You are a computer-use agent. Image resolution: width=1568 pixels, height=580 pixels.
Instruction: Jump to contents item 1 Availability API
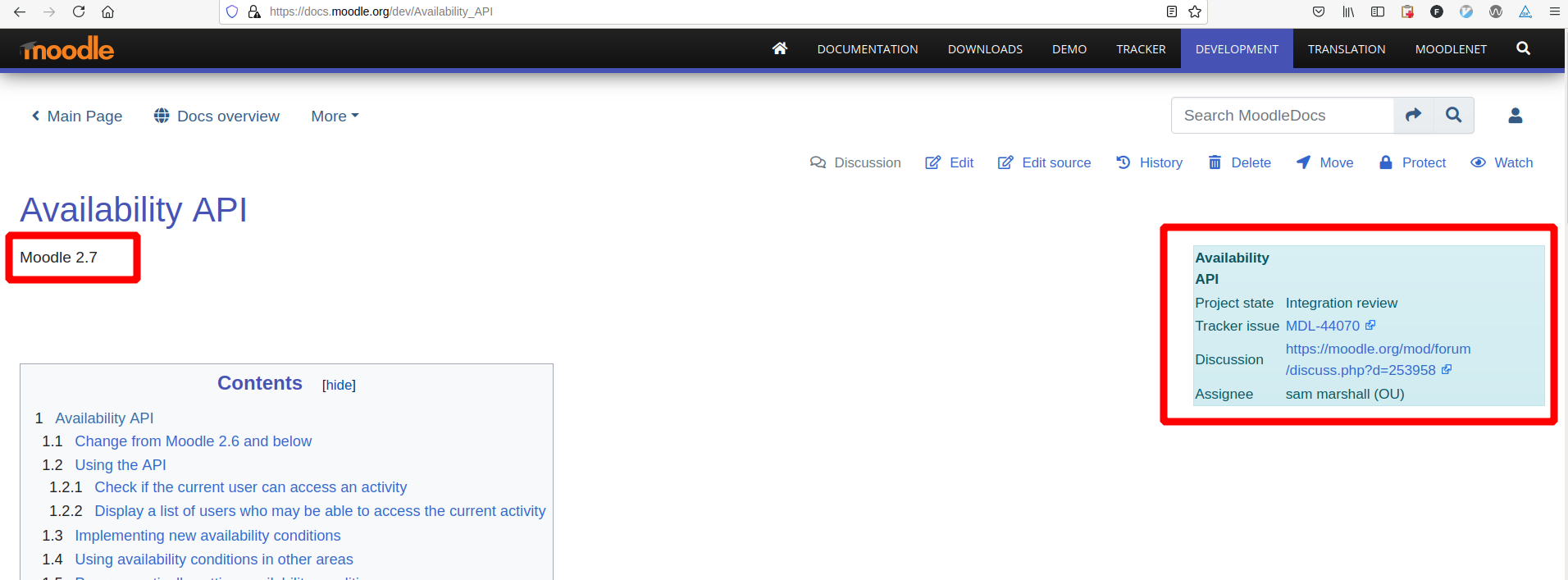pyautogui.click(x=104, y=418)
